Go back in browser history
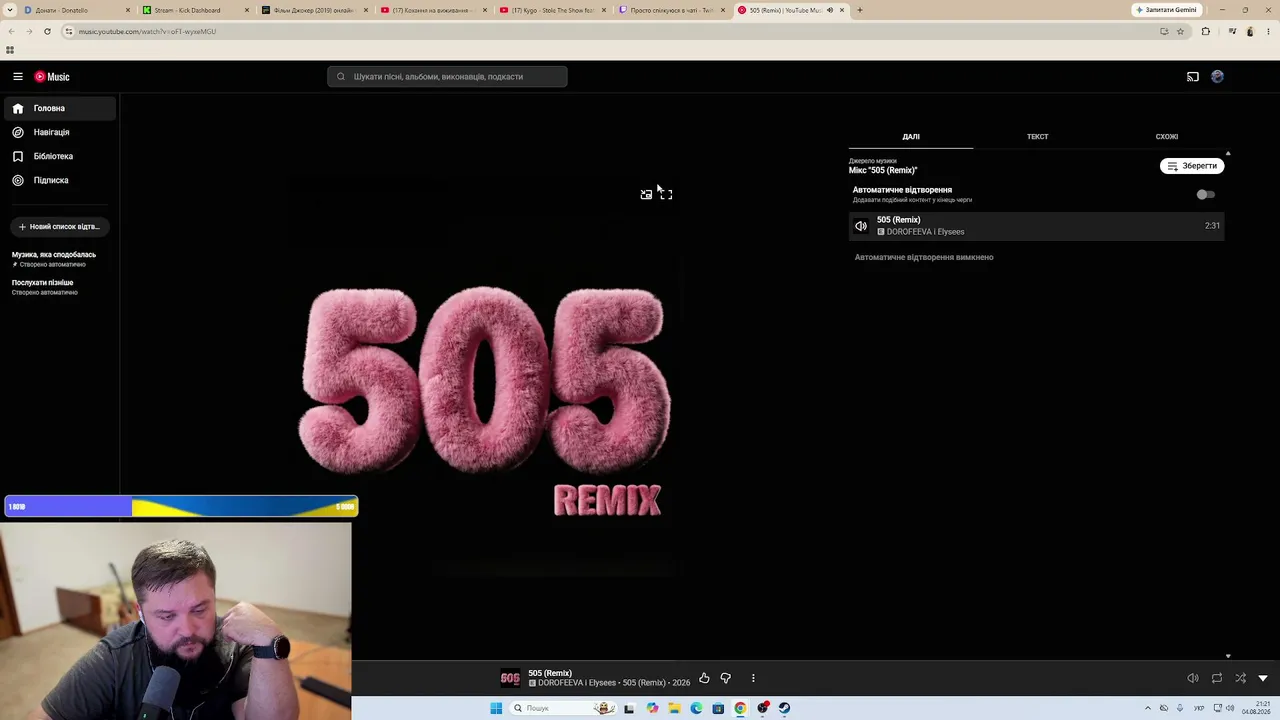The width and height of the screenshot is (1280, 720). point(11,31)
